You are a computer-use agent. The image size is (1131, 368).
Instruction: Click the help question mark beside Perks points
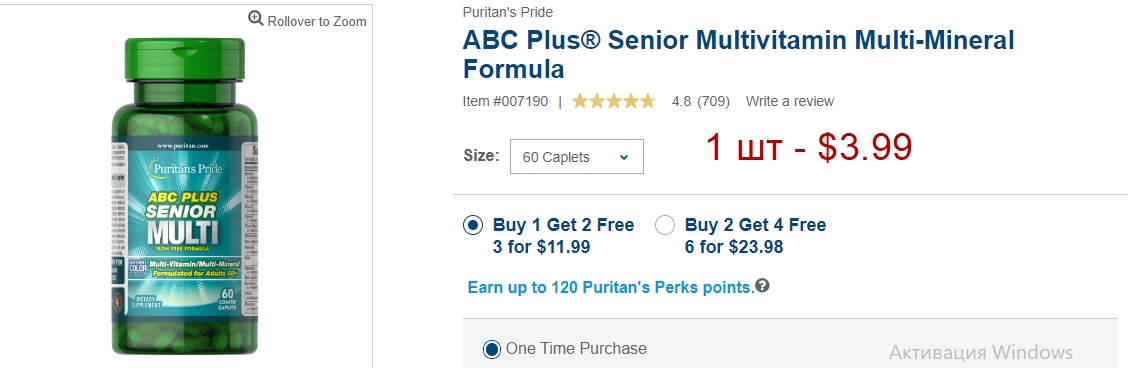click(762, 286)
